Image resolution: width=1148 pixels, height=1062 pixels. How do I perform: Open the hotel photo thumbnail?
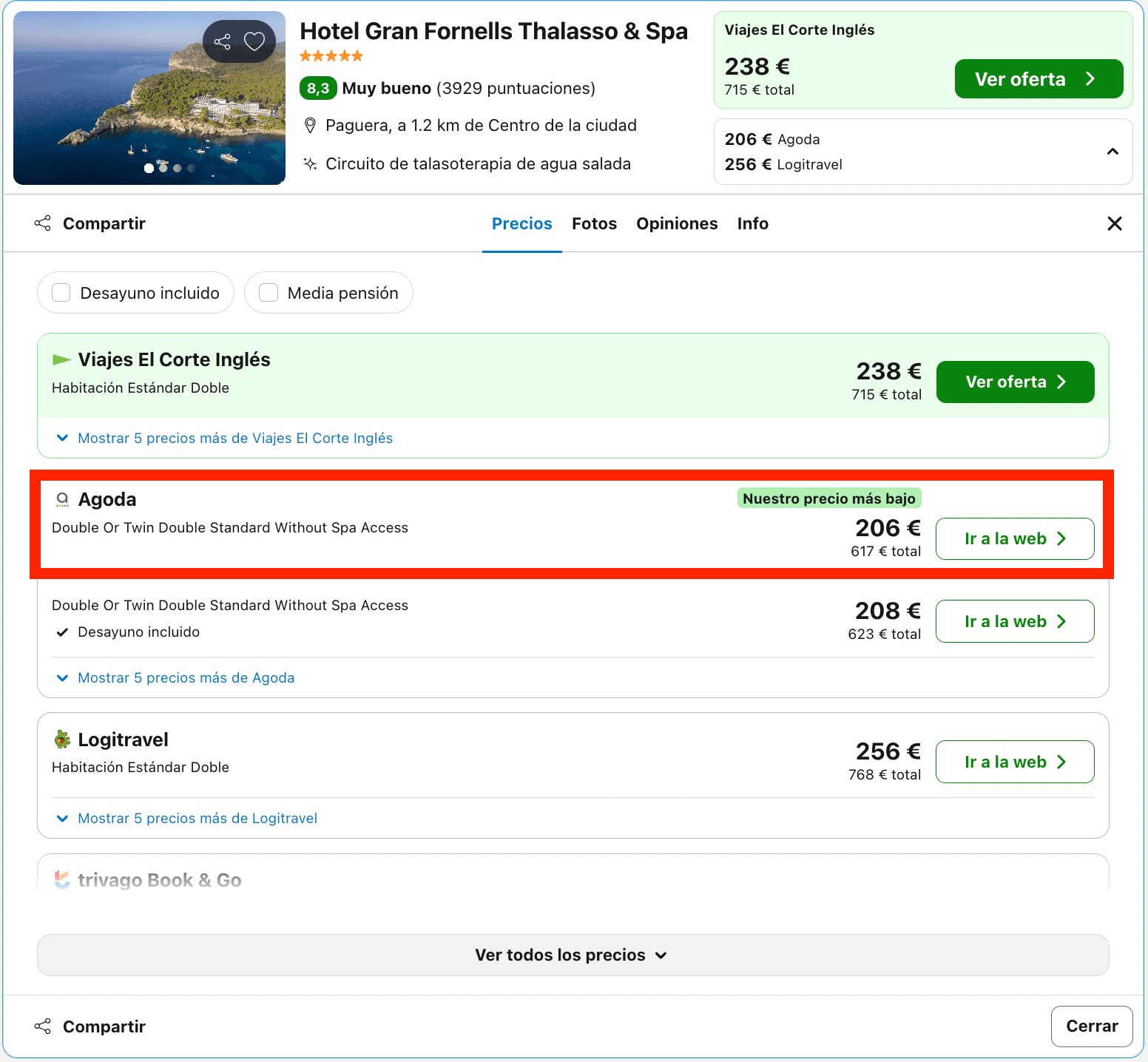(149, 98)
